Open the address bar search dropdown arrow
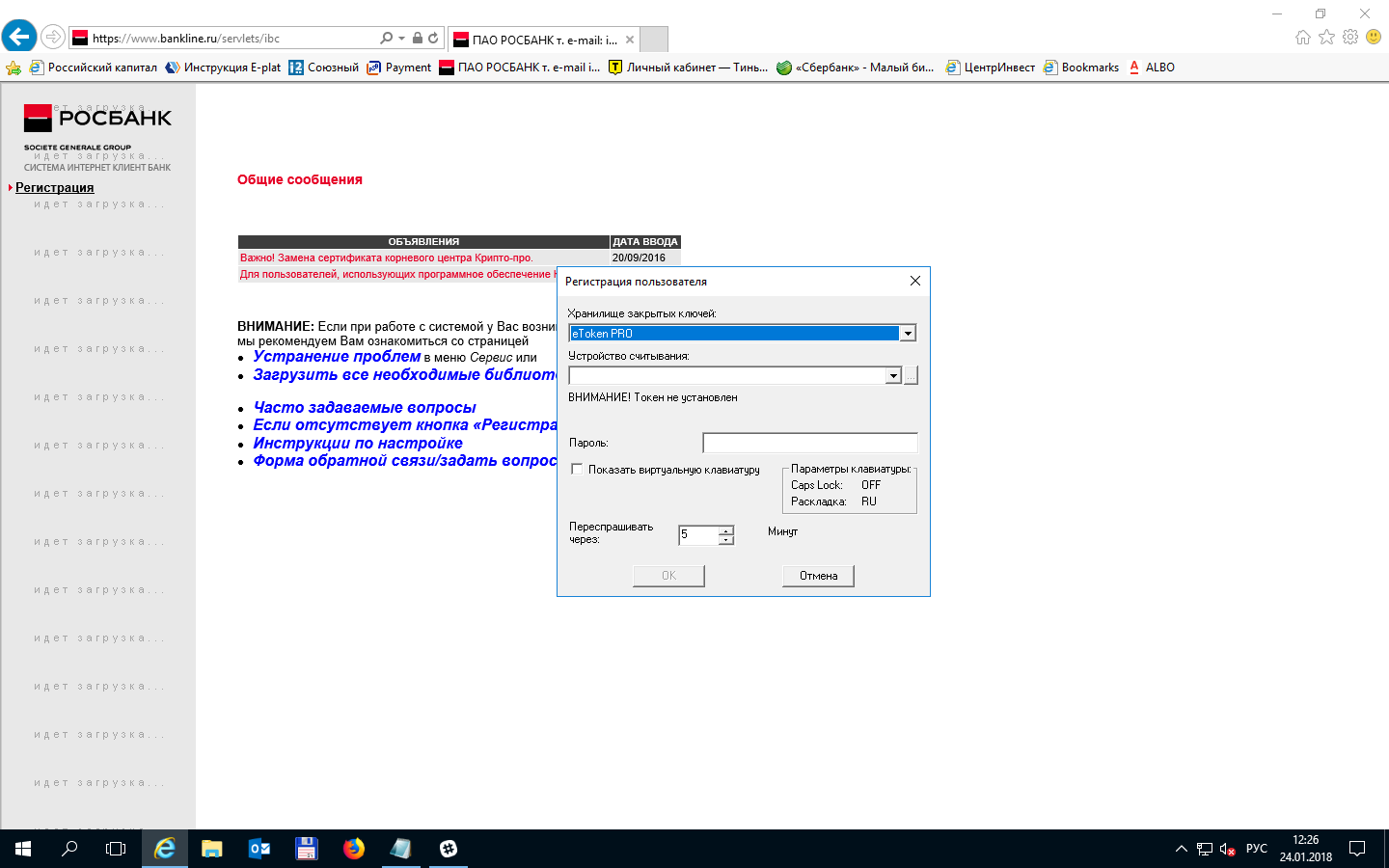The width and height of the screenshot is (1389, 868). click(401, 39)
